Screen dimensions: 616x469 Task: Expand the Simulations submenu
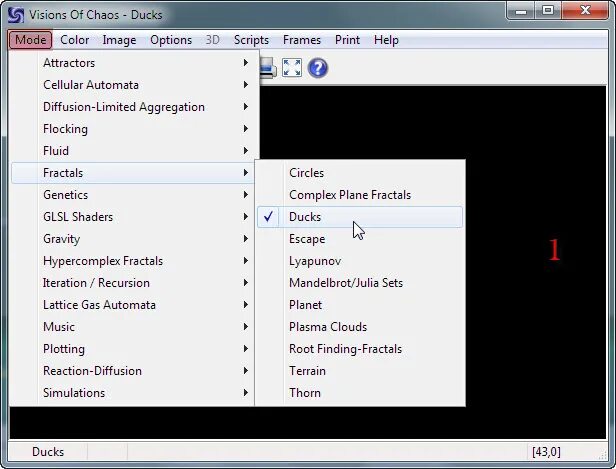point(134,393)
